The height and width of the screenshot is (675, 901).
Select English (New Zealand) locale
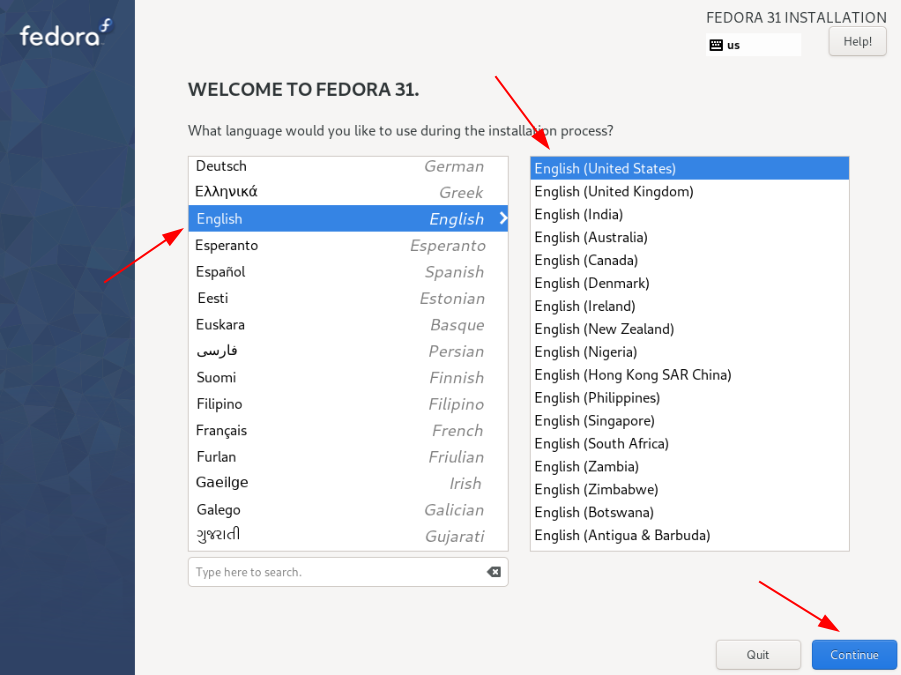(604, 328)
